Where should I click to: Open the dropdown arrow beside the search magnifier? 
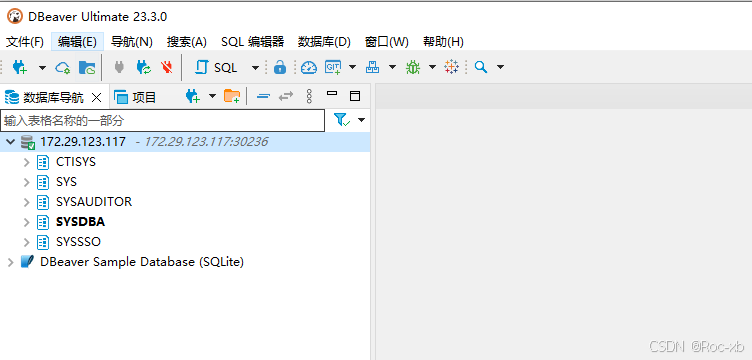click(x=500, y=67)
